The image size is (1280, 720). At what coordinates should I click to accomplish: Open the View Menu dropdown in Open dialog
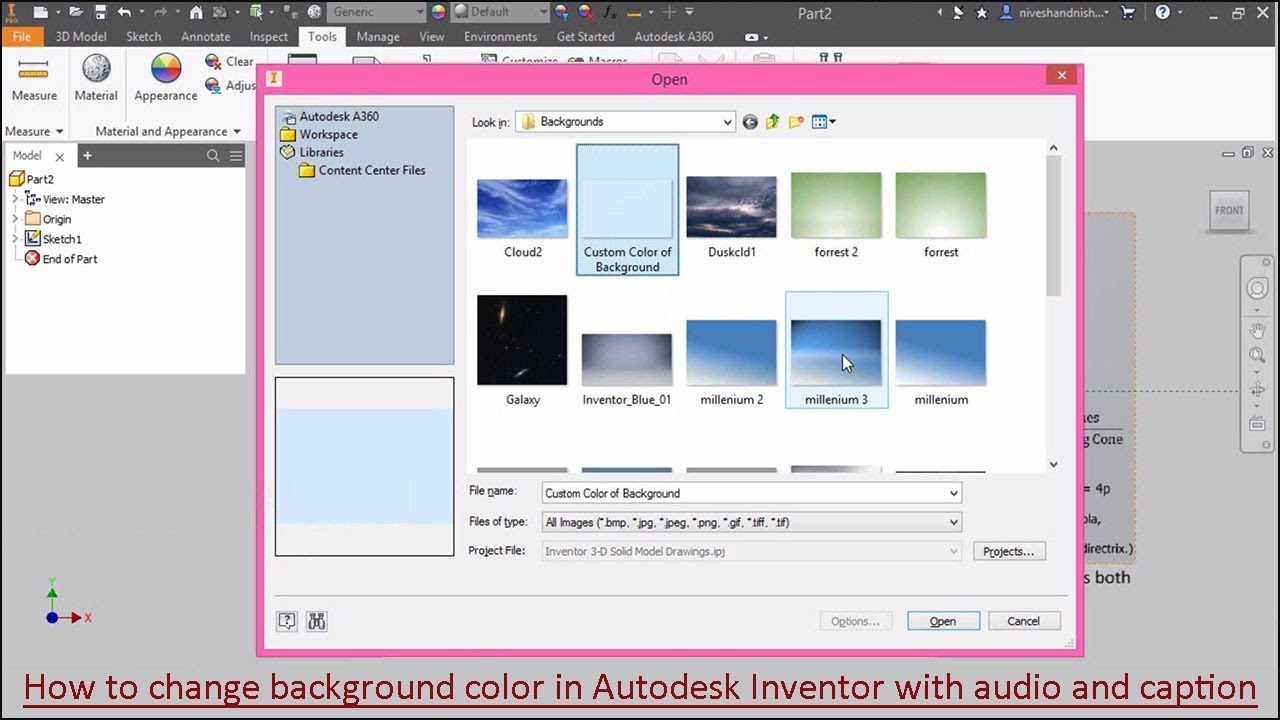click(824, 122)
